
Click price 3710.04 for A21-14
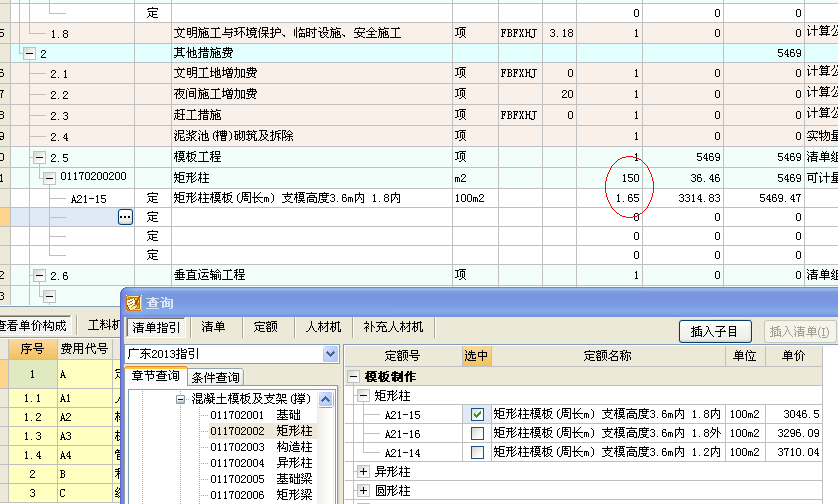794,453
